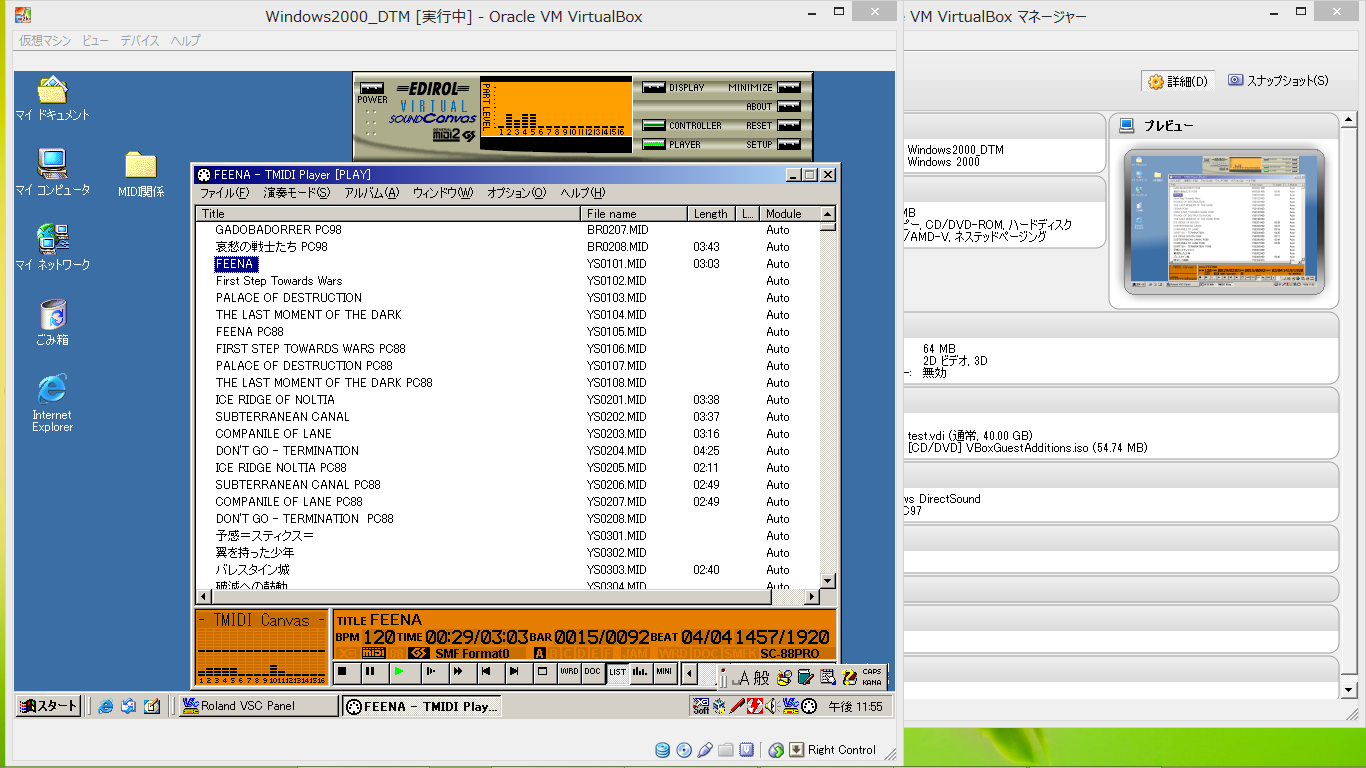Switch to Roland VSC Panel taskbar button
This screenshot has height=768, width=1366.
coord(258,706)
